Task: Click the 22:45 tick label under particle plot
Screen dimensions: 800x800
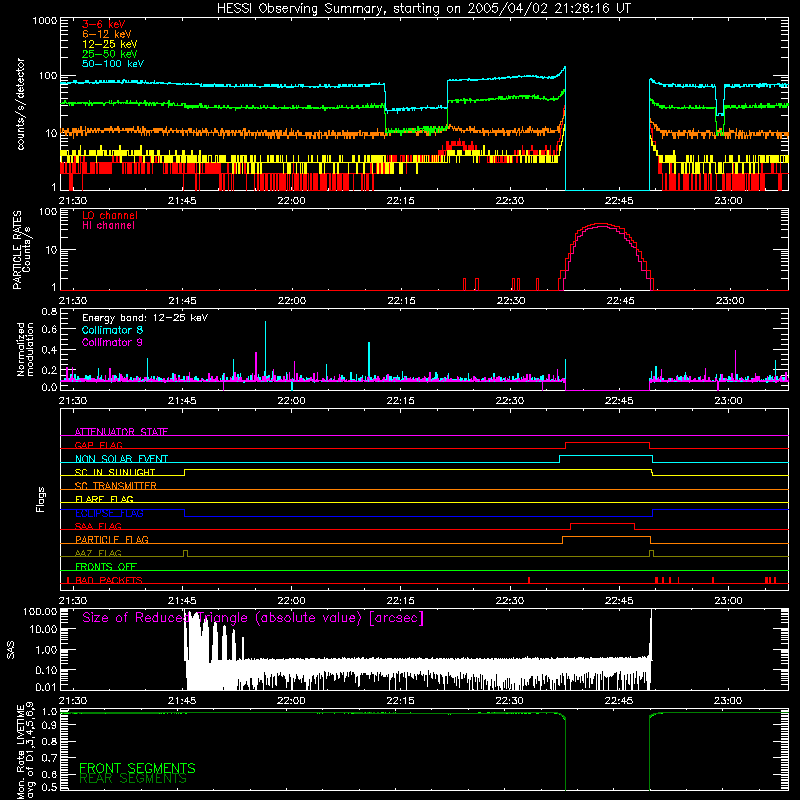Action: click(x=620, y=301)
